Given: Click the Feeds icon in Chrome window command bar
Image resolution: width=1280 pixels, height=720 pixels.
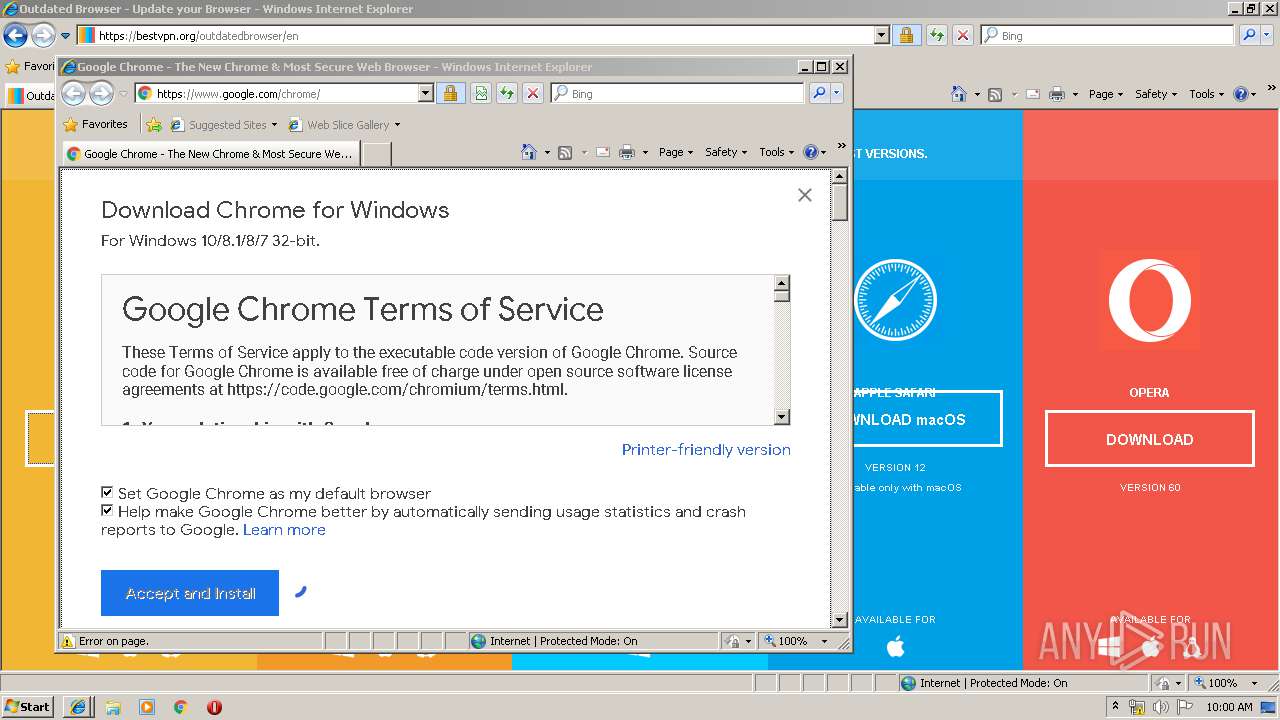Looking at the screenshot, I should point(565,152).
